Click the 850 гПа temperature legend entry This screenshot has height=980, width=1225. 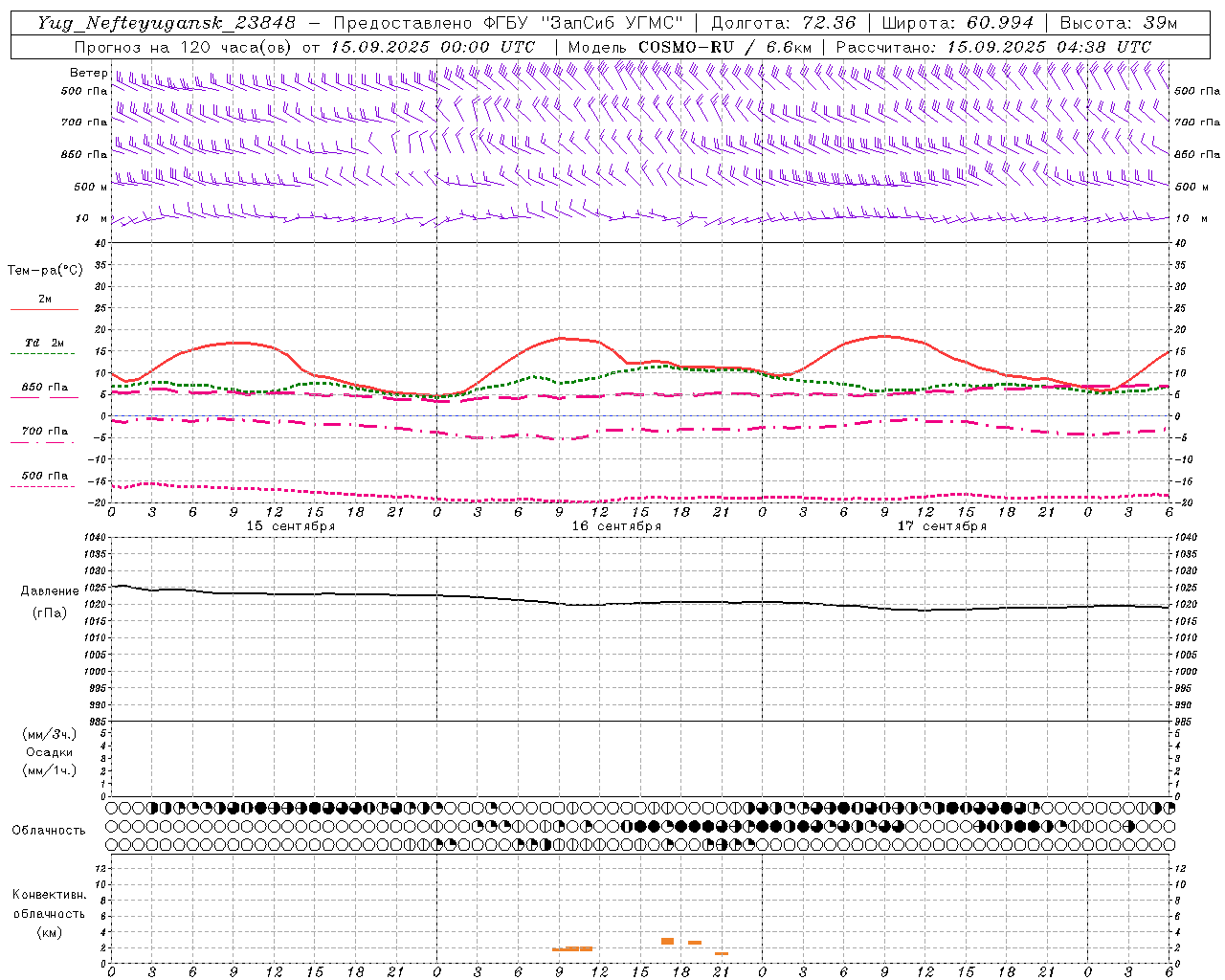tap(45, 388)
